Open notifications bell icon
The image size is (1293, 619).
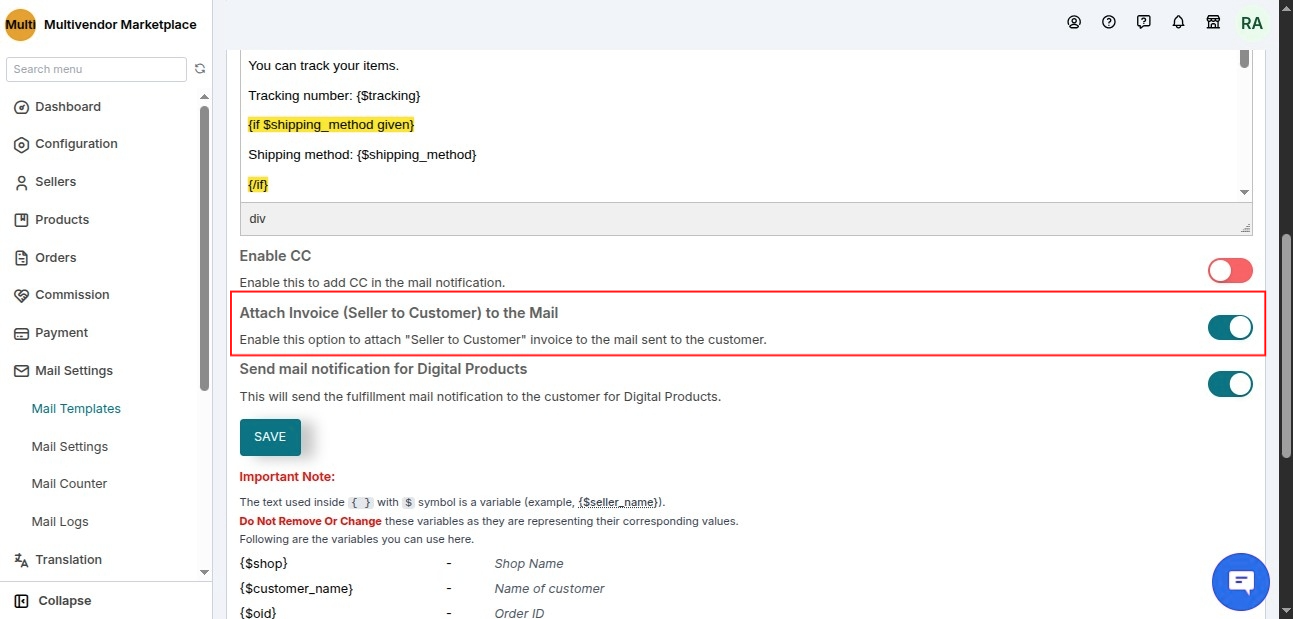coord(1179,22)
